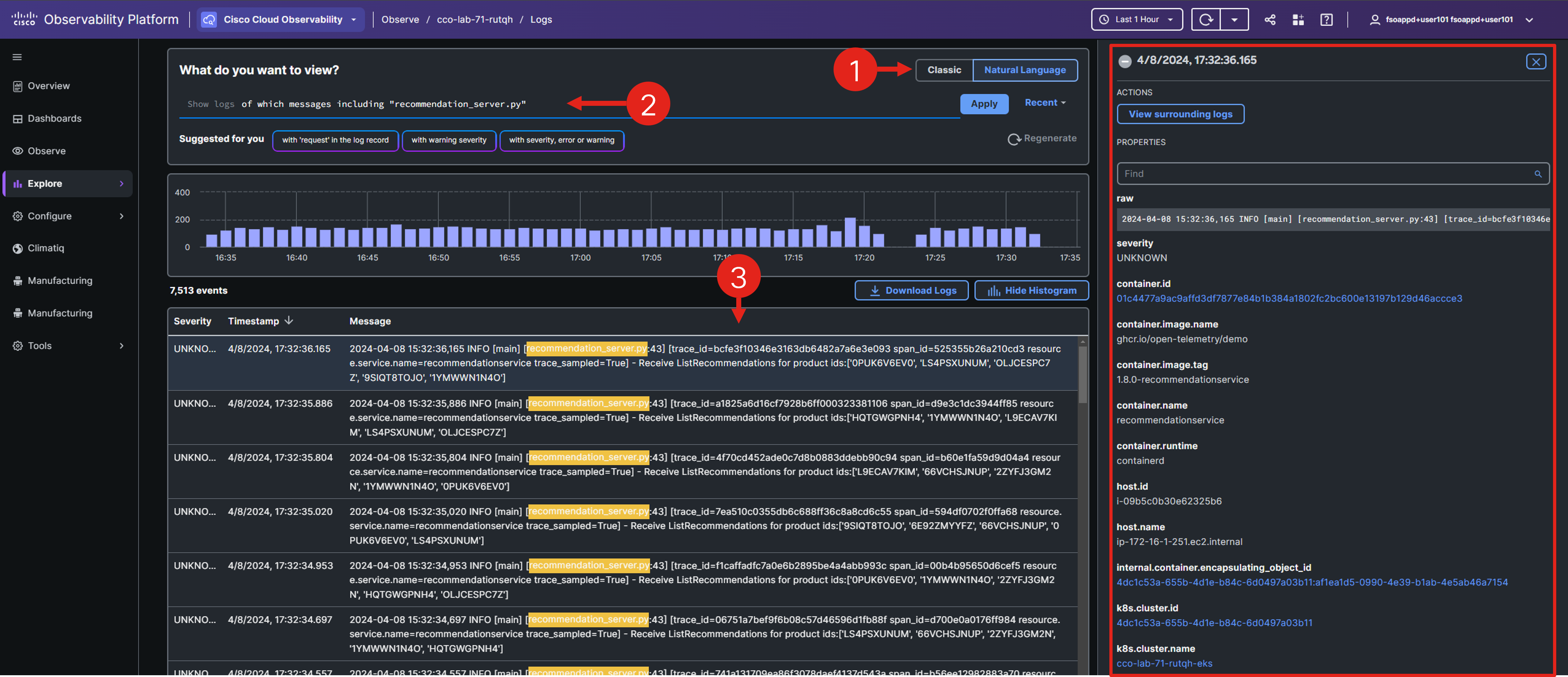Click the Find properties input field

point(1321,174)
